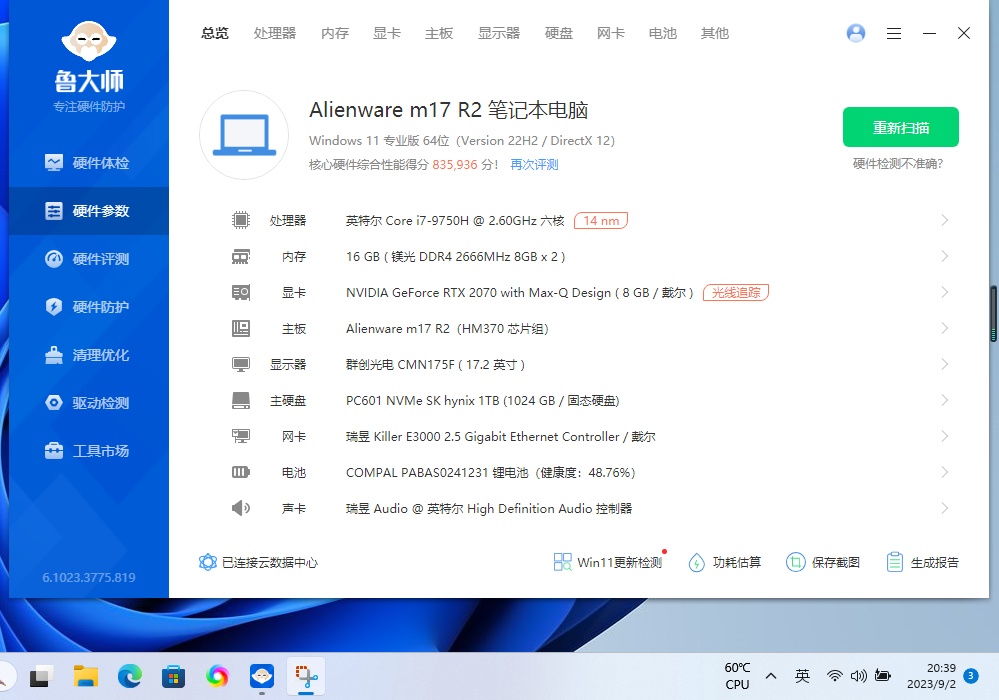Switch to the 电池 tab
The image size is (999, 700).
coord(663,33)
